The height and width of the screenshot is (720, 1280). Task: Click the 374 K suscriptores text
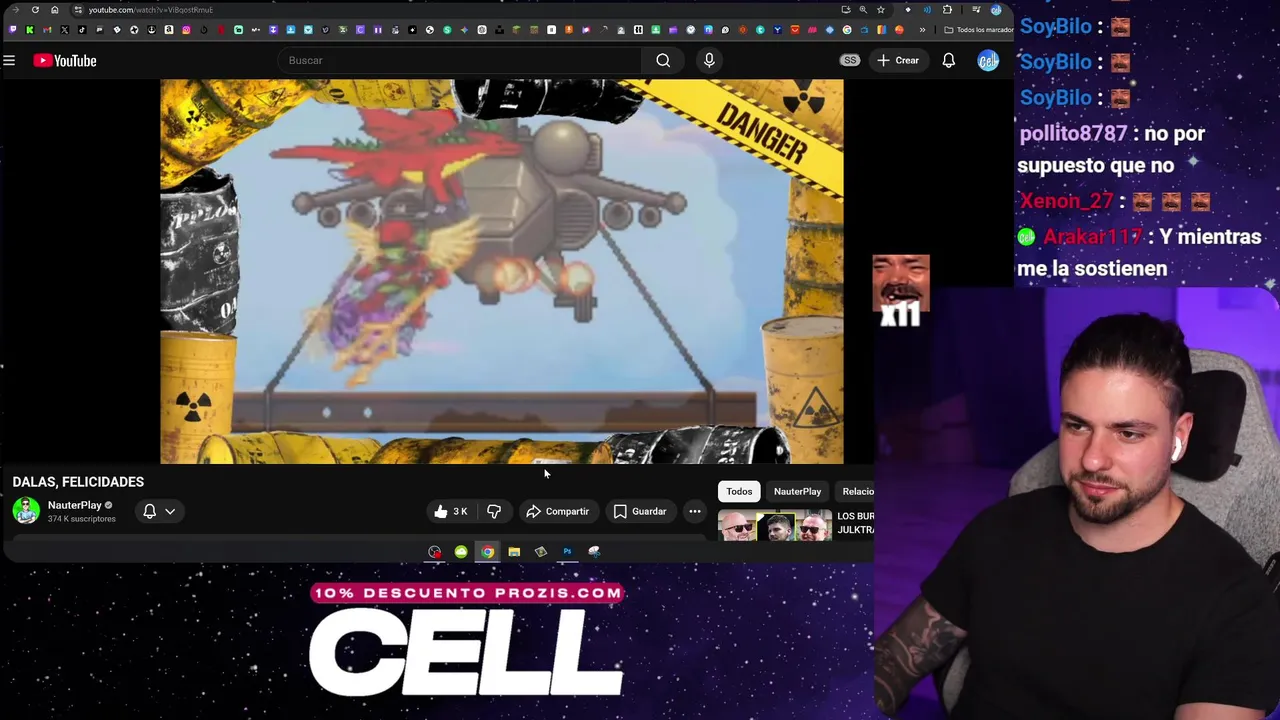click(82, 519)
